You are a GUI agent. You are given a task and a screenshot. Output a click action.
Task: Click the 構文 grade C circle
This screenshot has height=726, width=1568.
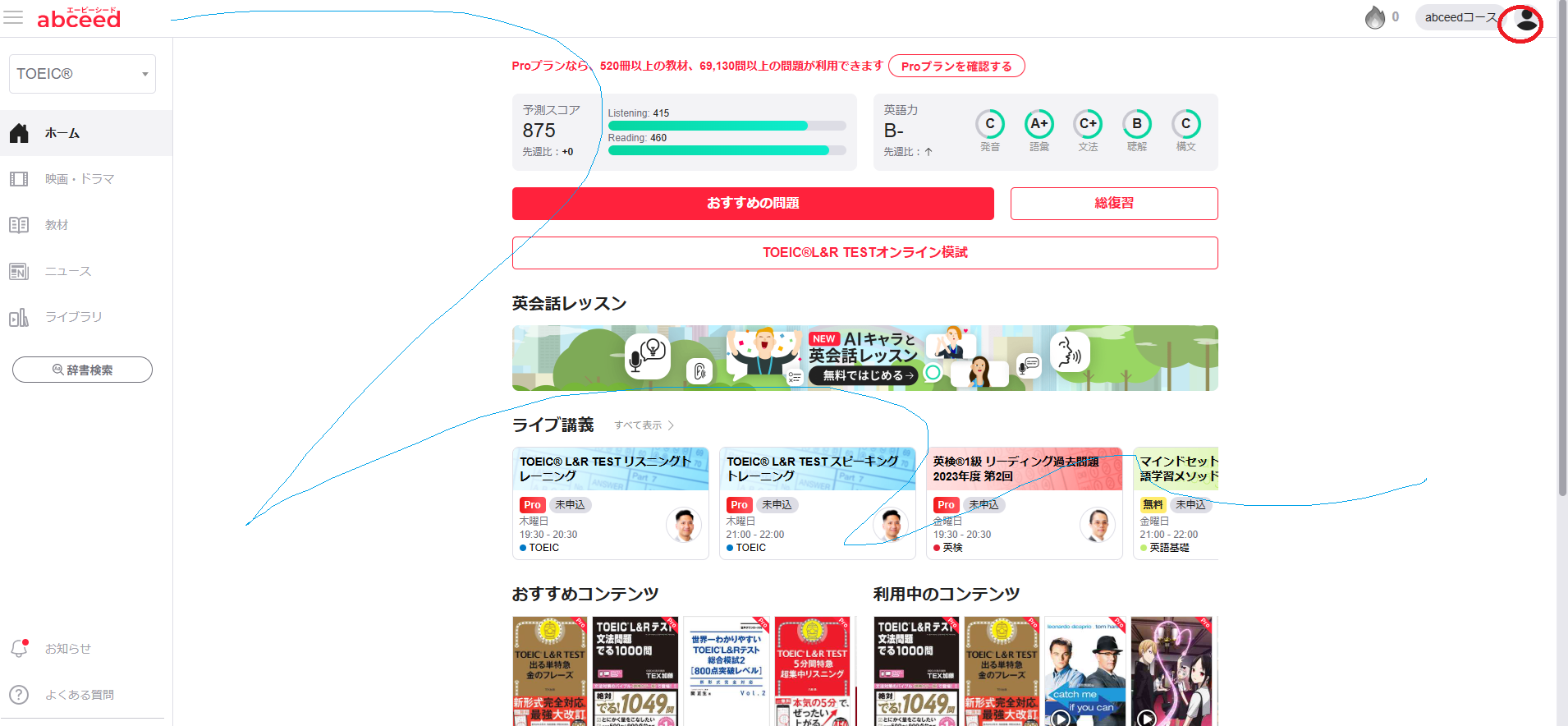1185,124
